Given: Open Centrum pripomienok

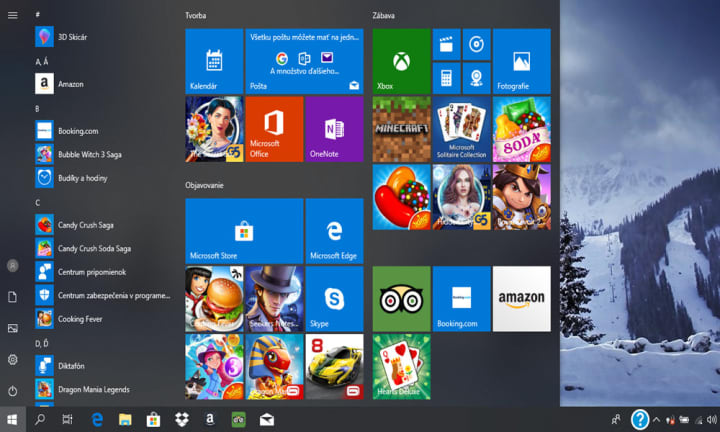Looking at the screenshot, I should 103,272.
